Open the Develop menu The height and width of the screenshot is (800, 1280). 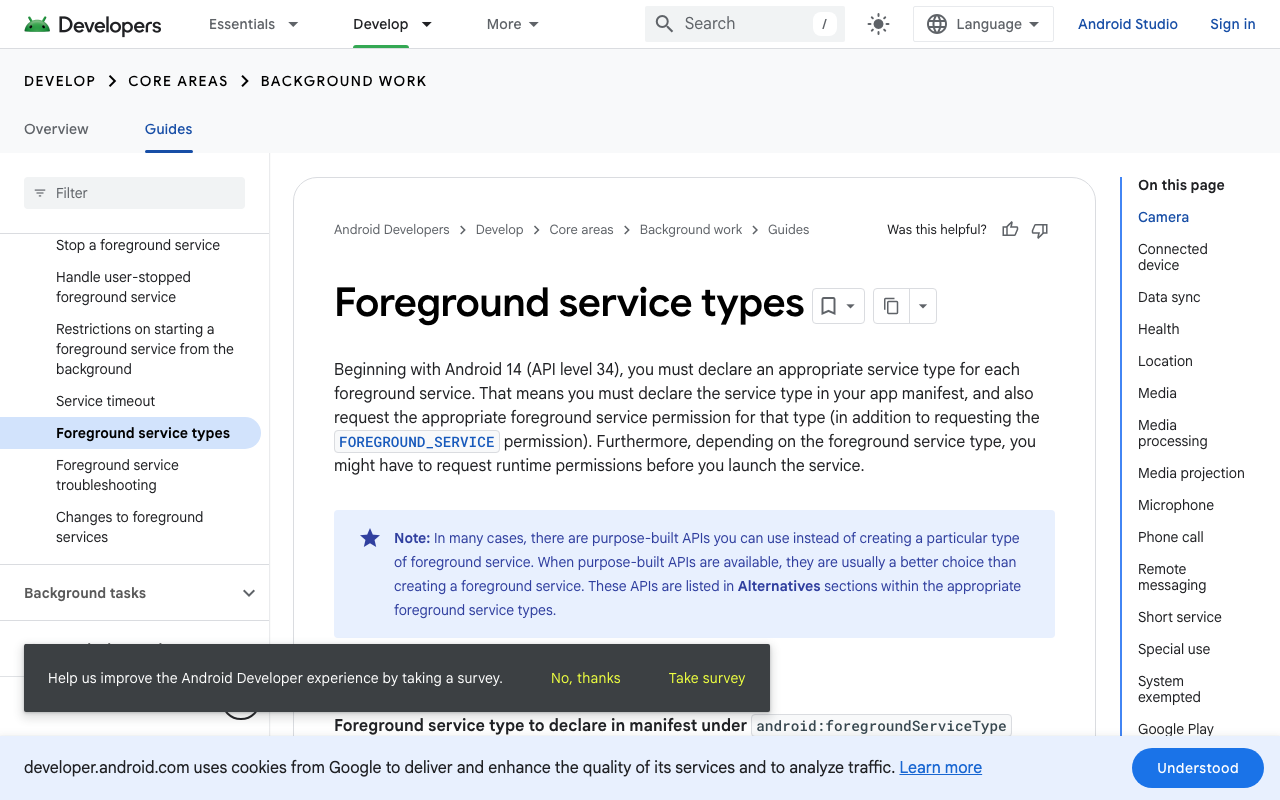tap(392, 24)
